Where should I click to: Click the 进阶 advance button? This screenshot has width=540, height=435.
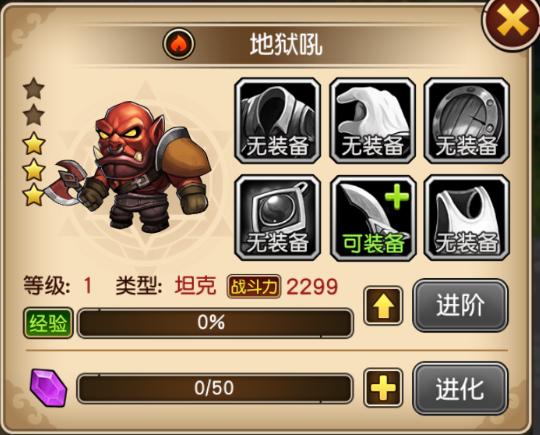point(460,305)
